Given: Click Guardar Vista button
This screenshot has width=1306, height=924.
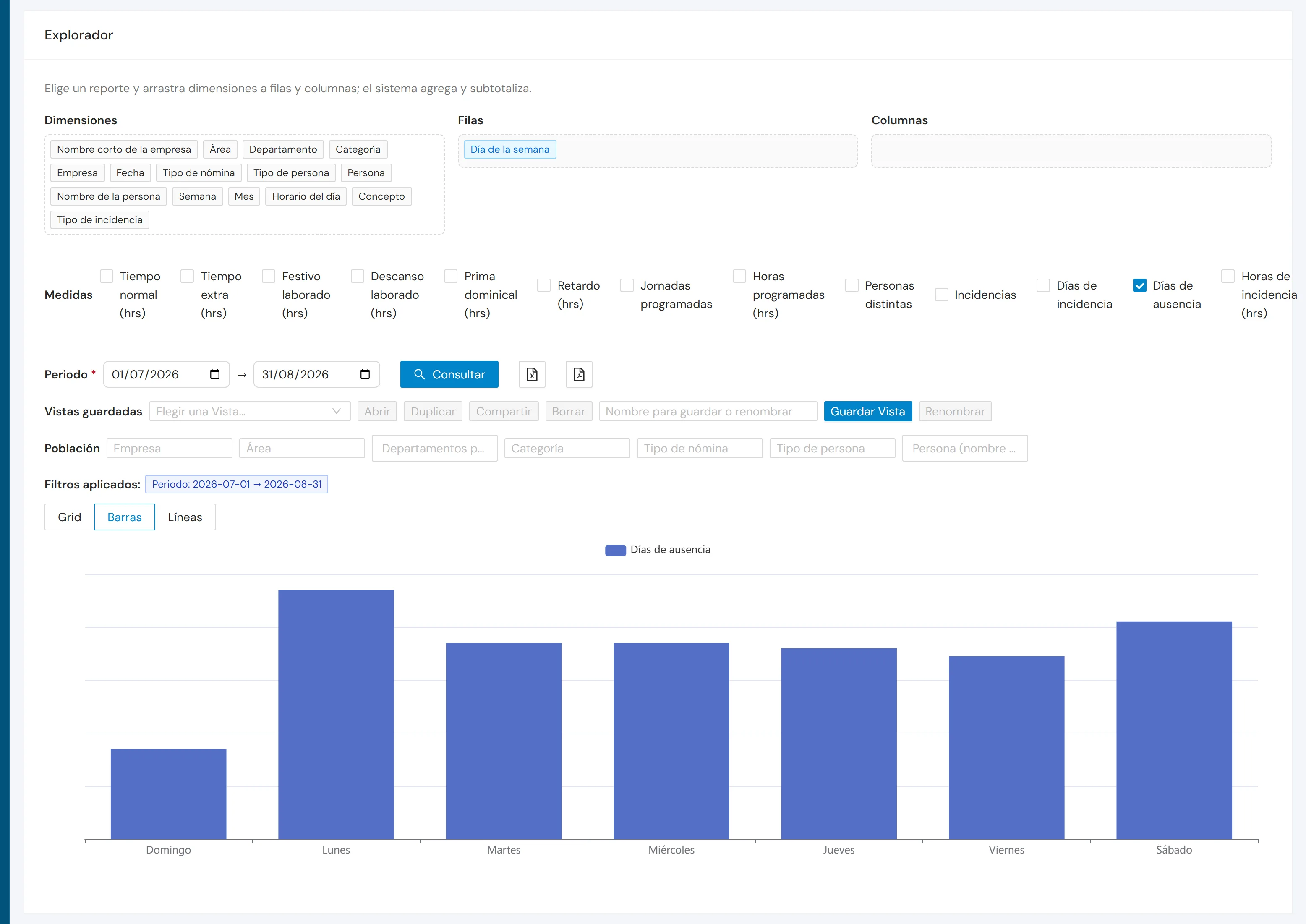Looking at the screenshot, I should click(868, 411).
